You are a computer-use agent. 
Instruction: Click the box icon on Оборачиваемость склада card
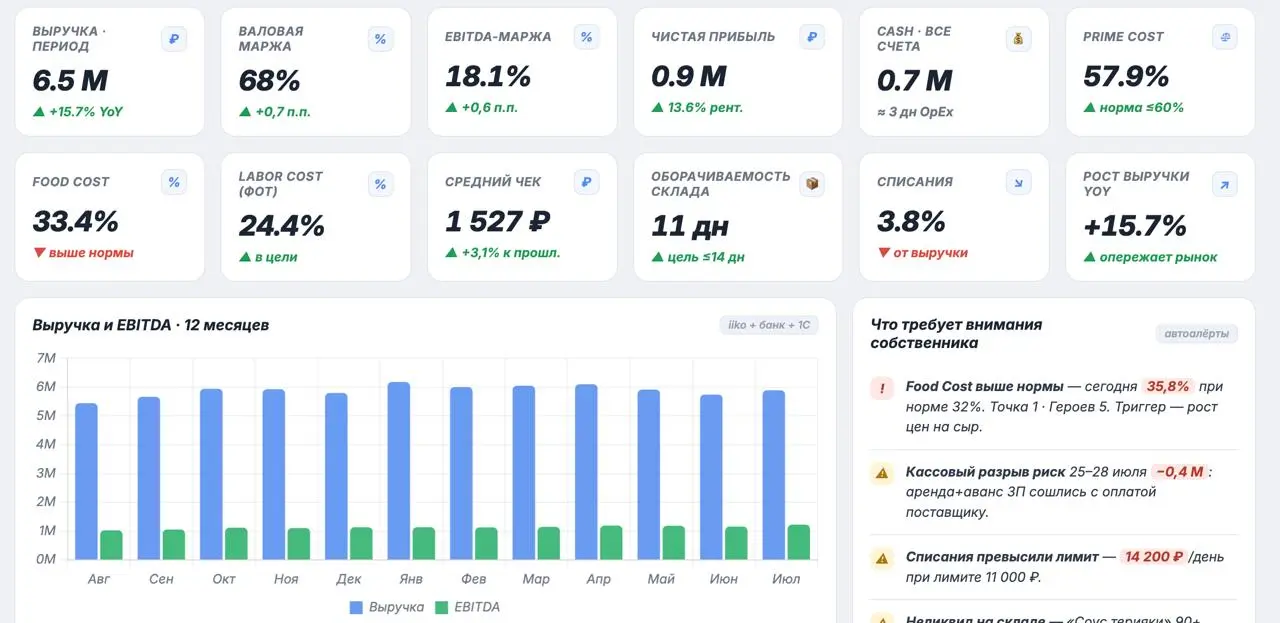[812, 184]
